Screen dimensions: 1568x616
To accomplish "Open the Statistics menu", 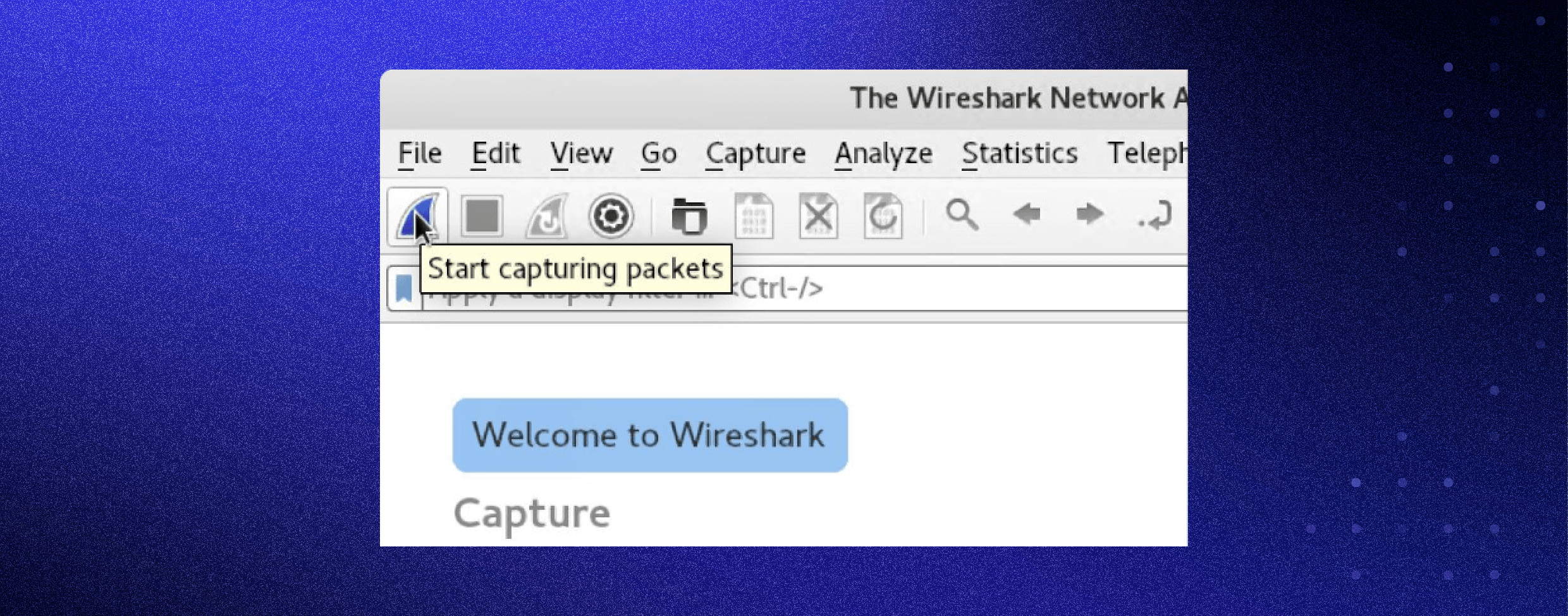I will tap(1020, 154).
